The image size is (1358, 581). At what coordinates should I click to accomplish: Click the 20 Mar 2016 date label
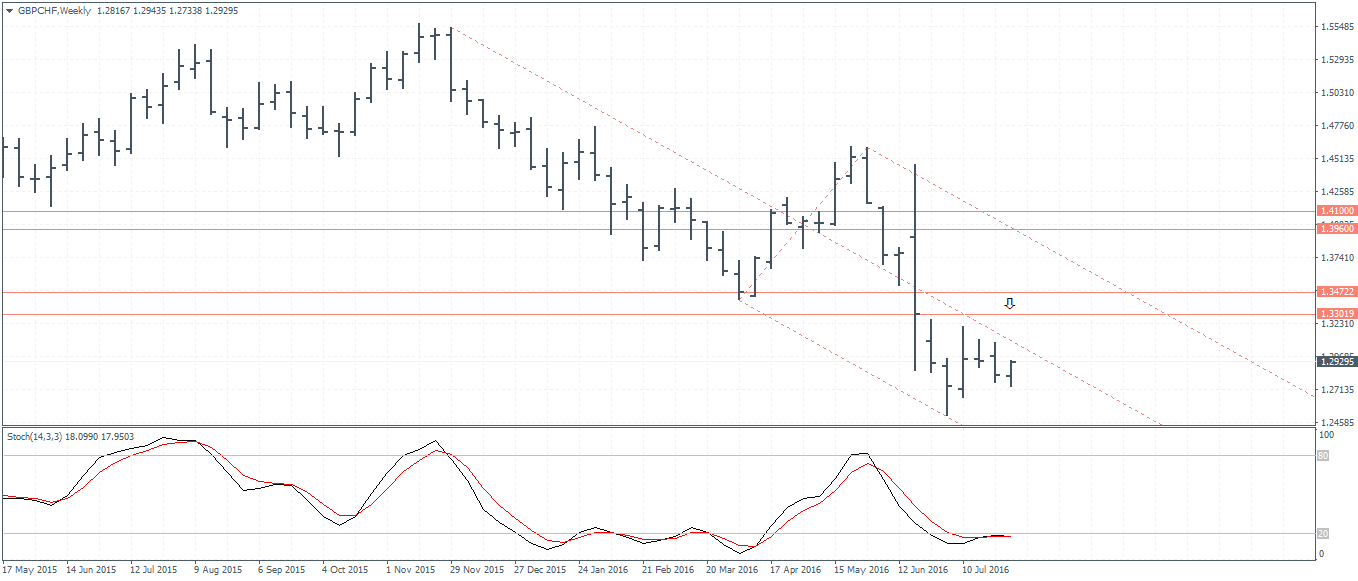point(734,570)
